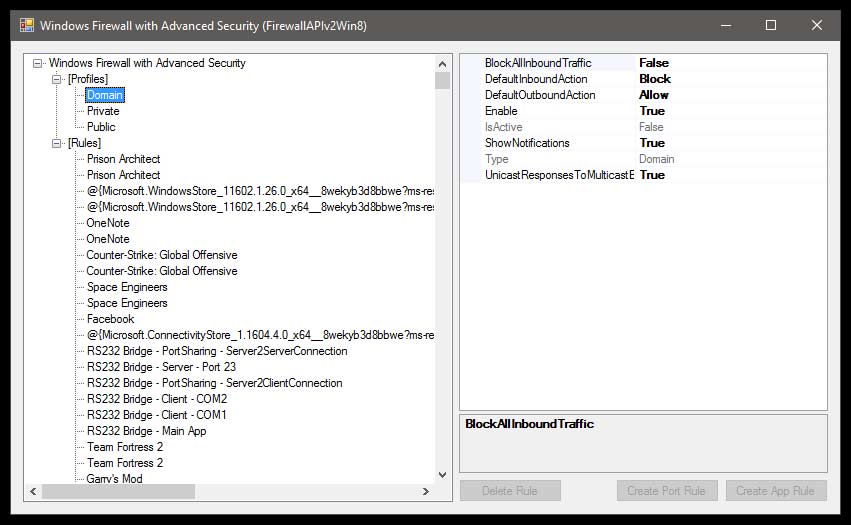
Task: Select the UnicastResponsesToMulticast property
Action: click(x=559, y=175)
